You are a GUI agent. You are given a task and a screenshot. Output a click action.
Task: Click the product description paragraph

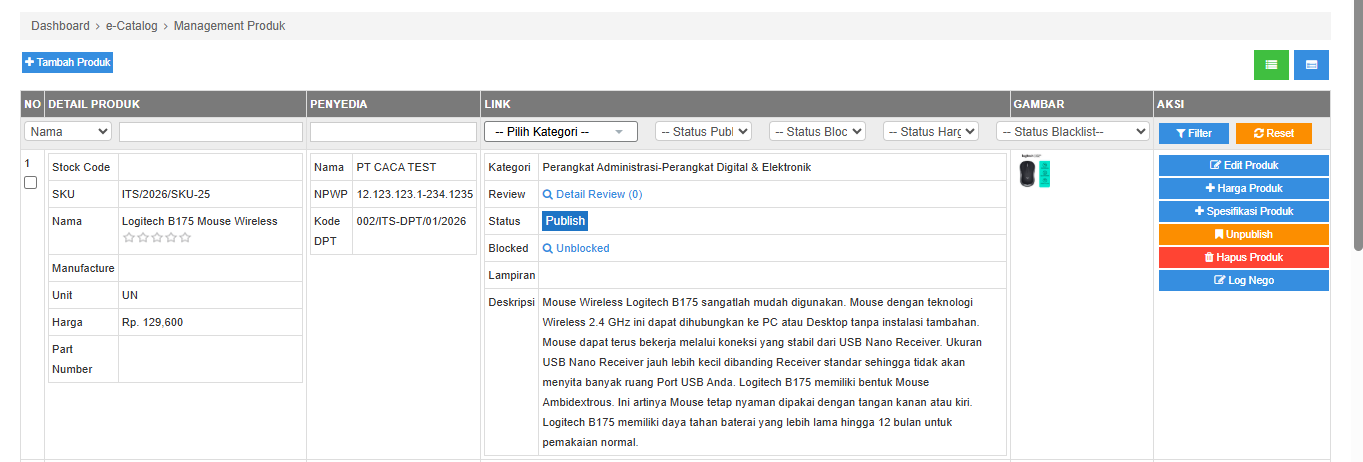click(760, 372)
